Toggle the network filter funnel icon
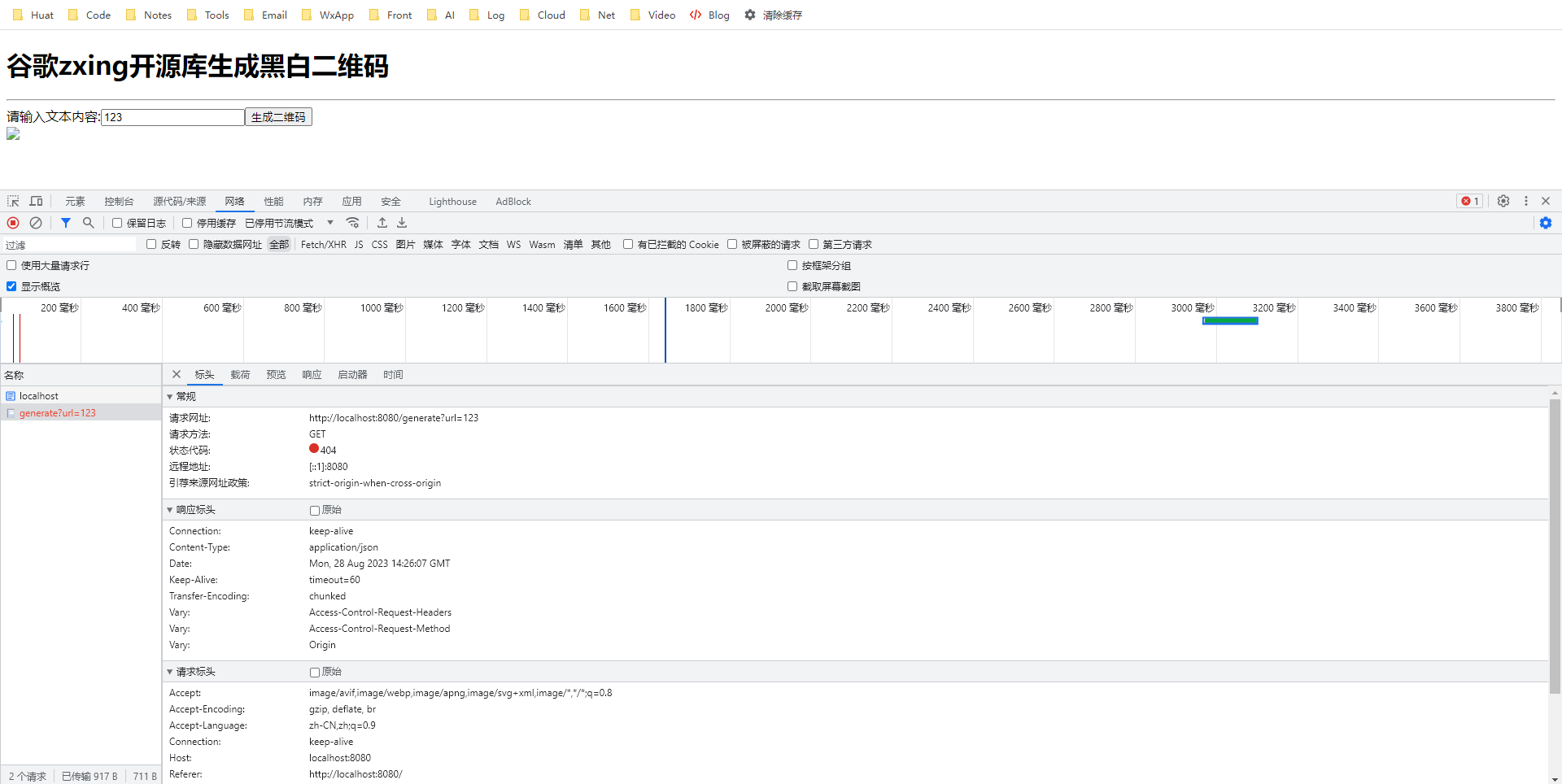Screen dimensions: 1562x784 [66, 223]
